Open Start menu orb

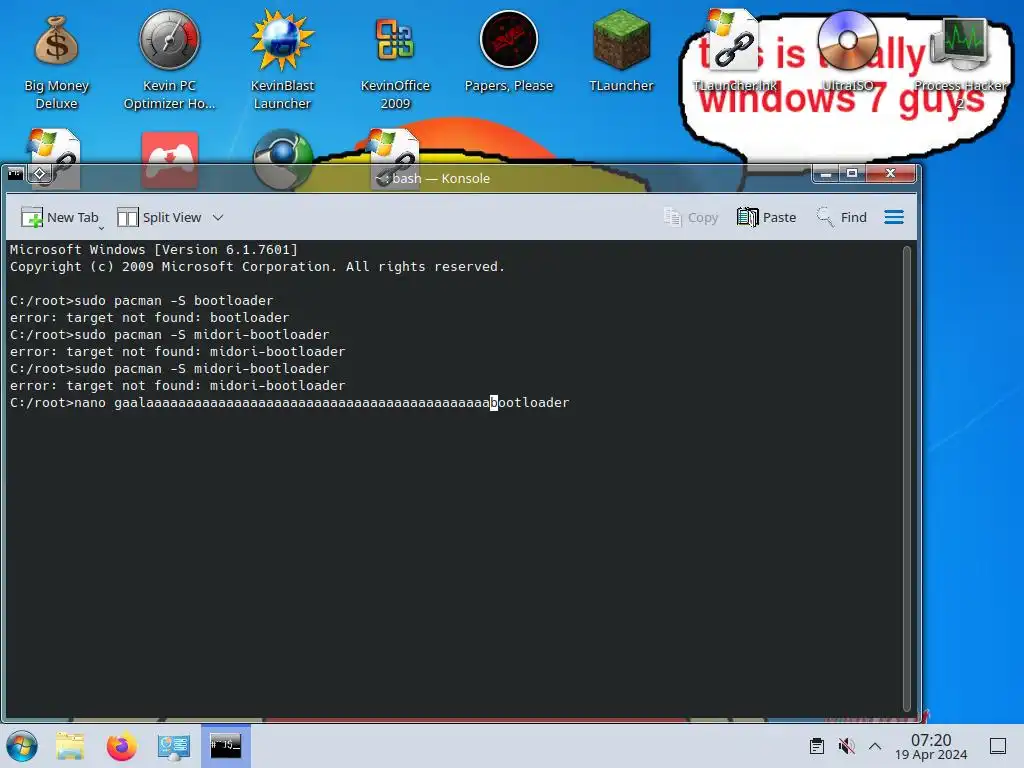tap(22, 746)
